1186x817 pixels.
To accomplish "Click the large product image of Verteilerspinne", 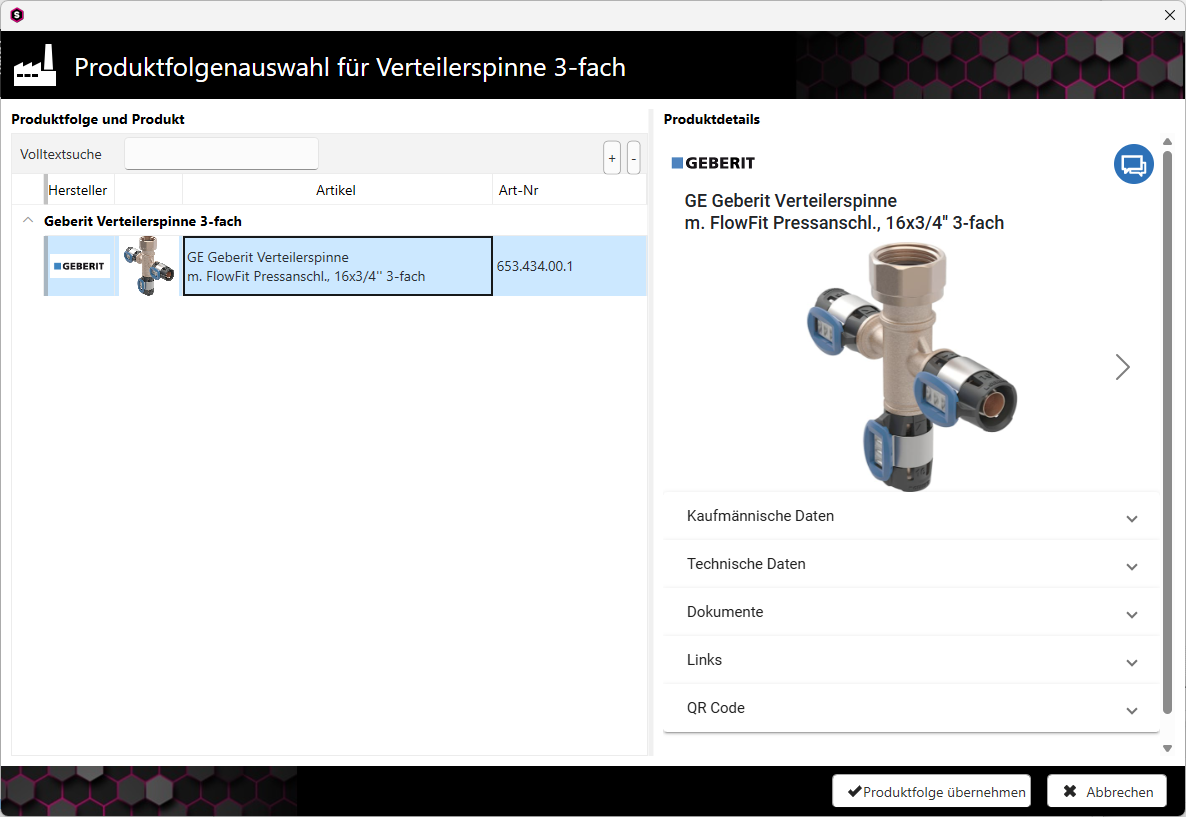I will [x=911, y=366].
